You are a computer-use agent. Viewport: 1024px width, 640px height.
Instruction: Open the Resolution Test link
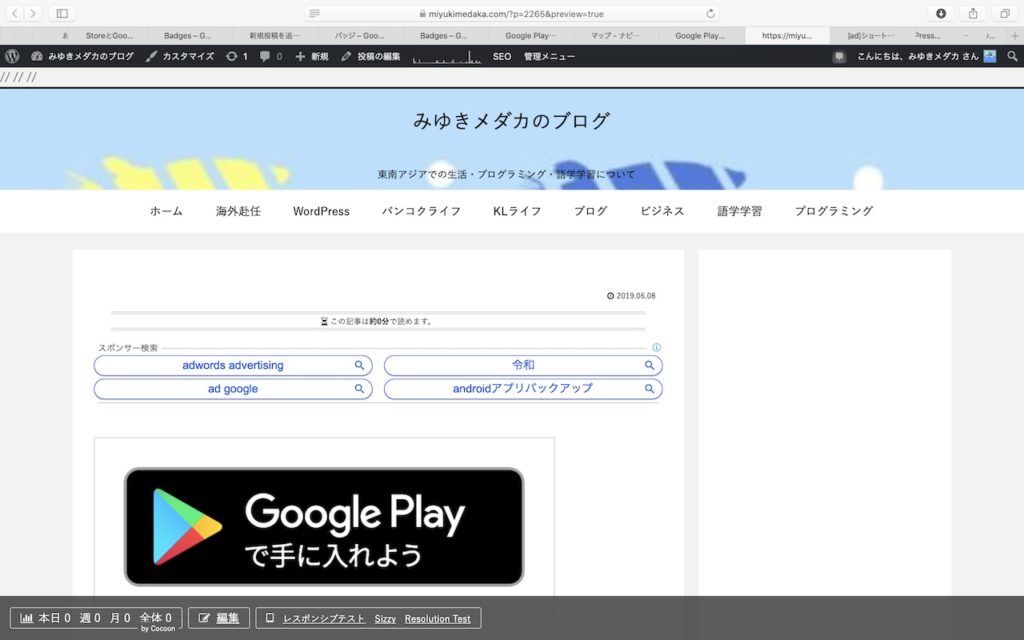click(438, 618)
